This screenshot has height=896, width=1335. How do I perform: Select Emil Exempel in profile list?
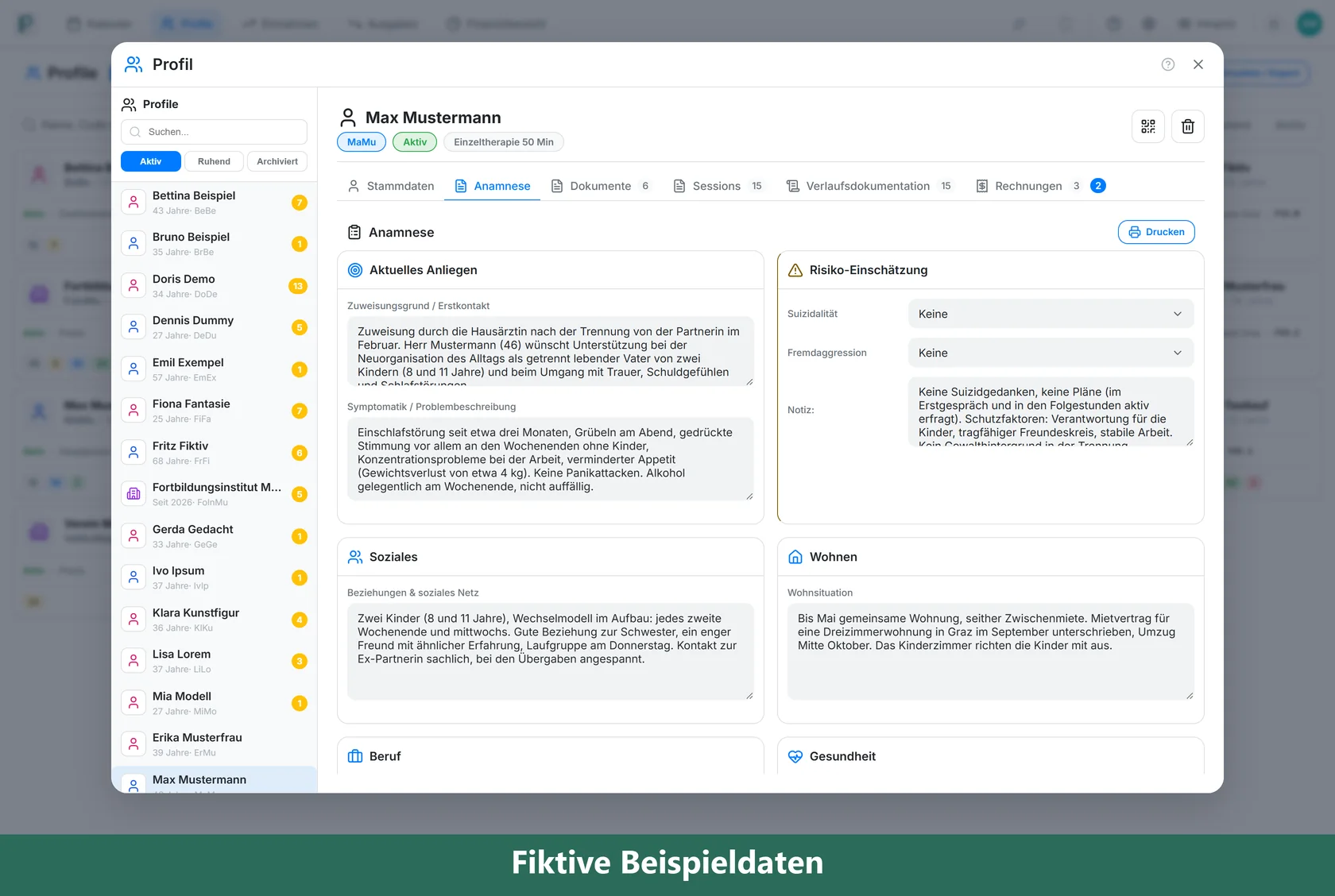pos(214,369)
